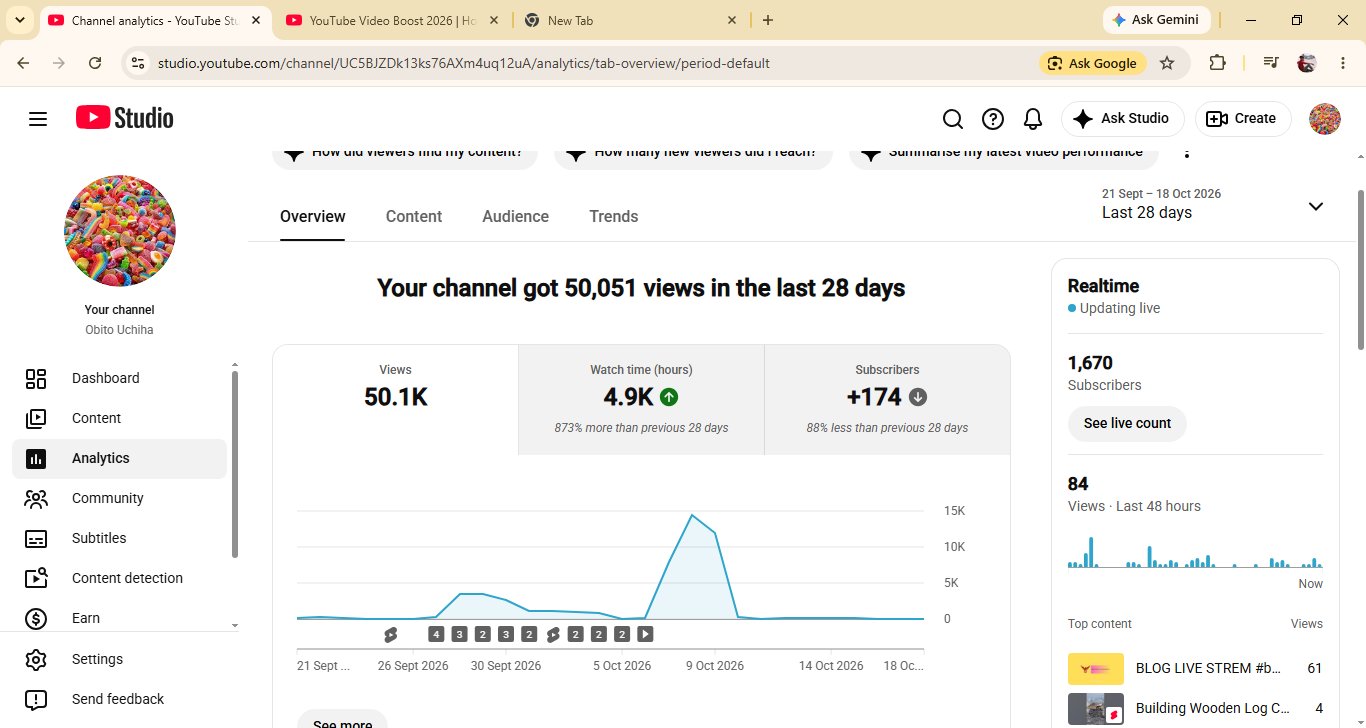
Task: Click See live count
Action: click(x=1127, y=423)
